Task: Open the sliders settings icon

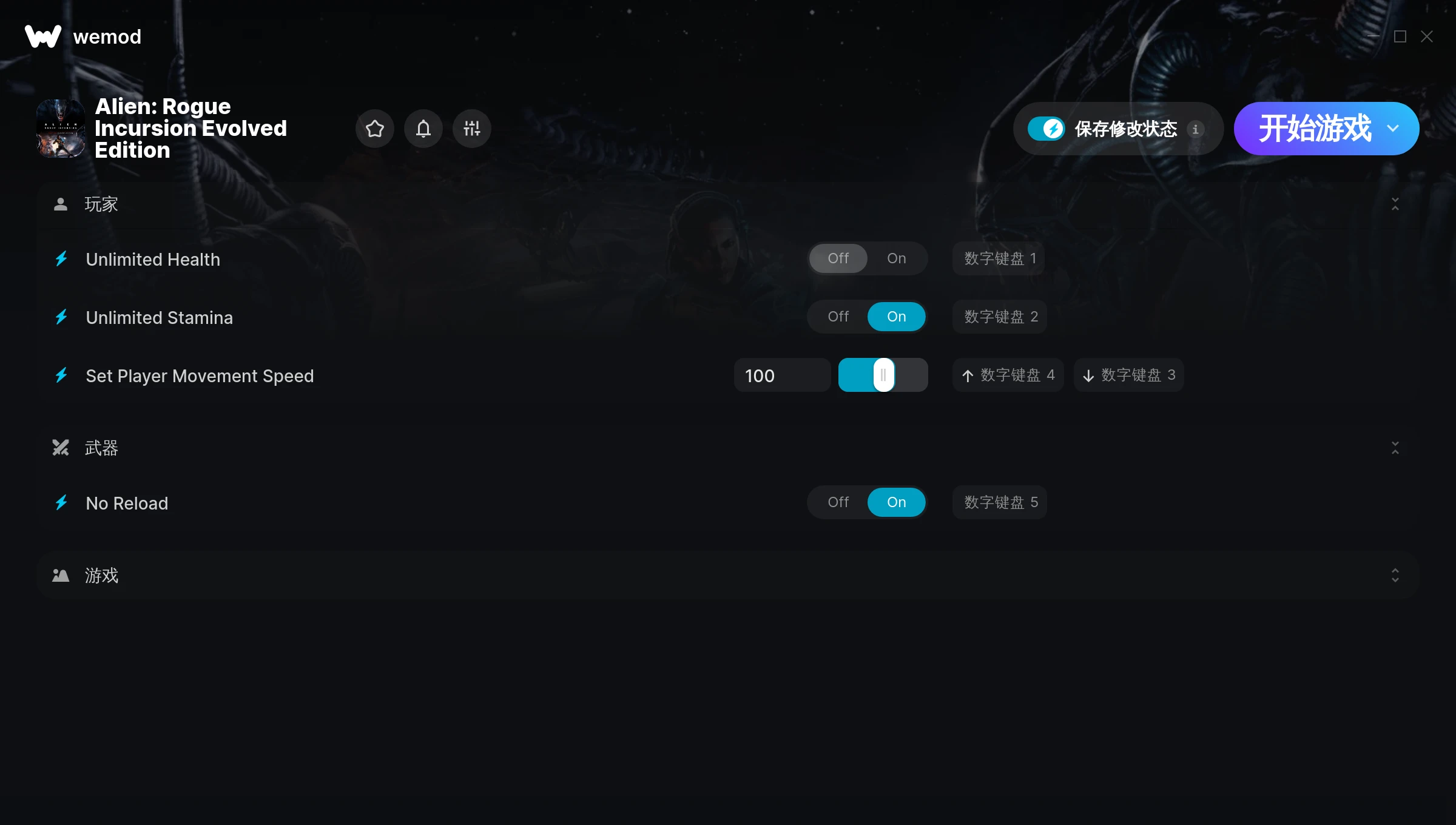Action: (472, 129)
